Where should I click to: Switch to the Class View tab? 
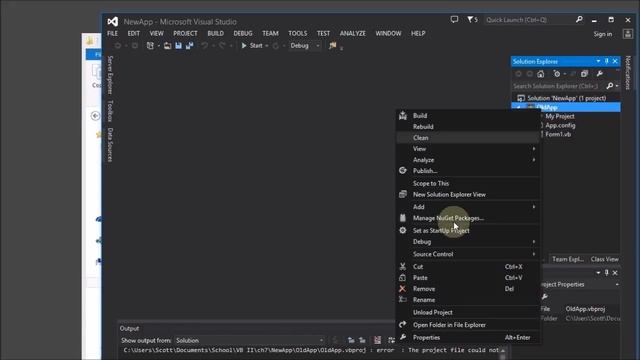(x=604, y=259)
